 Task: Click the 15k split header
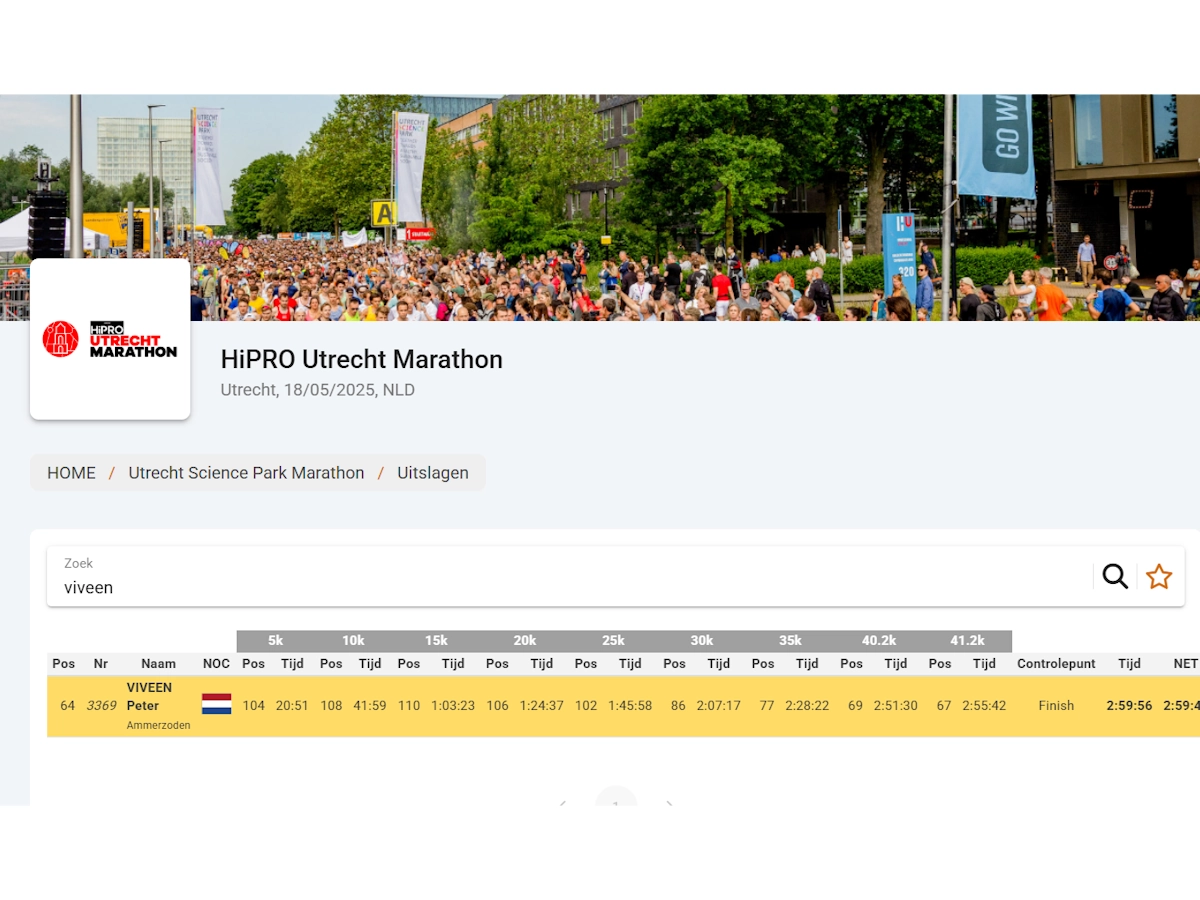(x=436, y=641)
